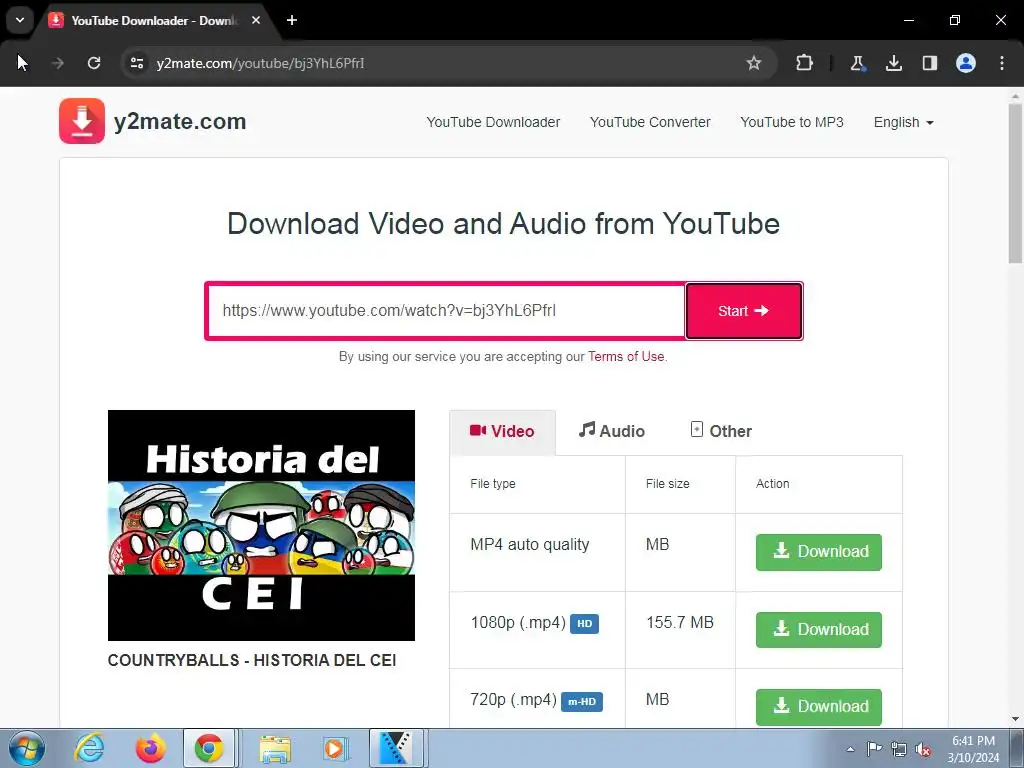Click the y2mate red download logo
Screen dimensions: 1024x768
point(82,121)
